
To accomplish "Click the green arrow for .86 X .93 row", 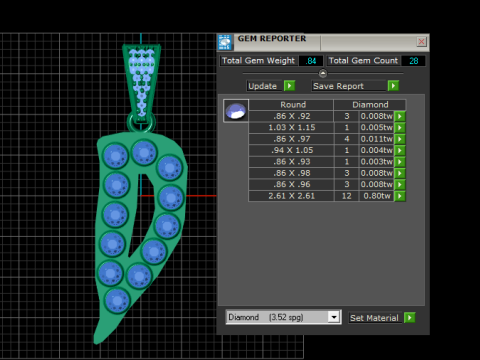I will [x=400, y=162].
